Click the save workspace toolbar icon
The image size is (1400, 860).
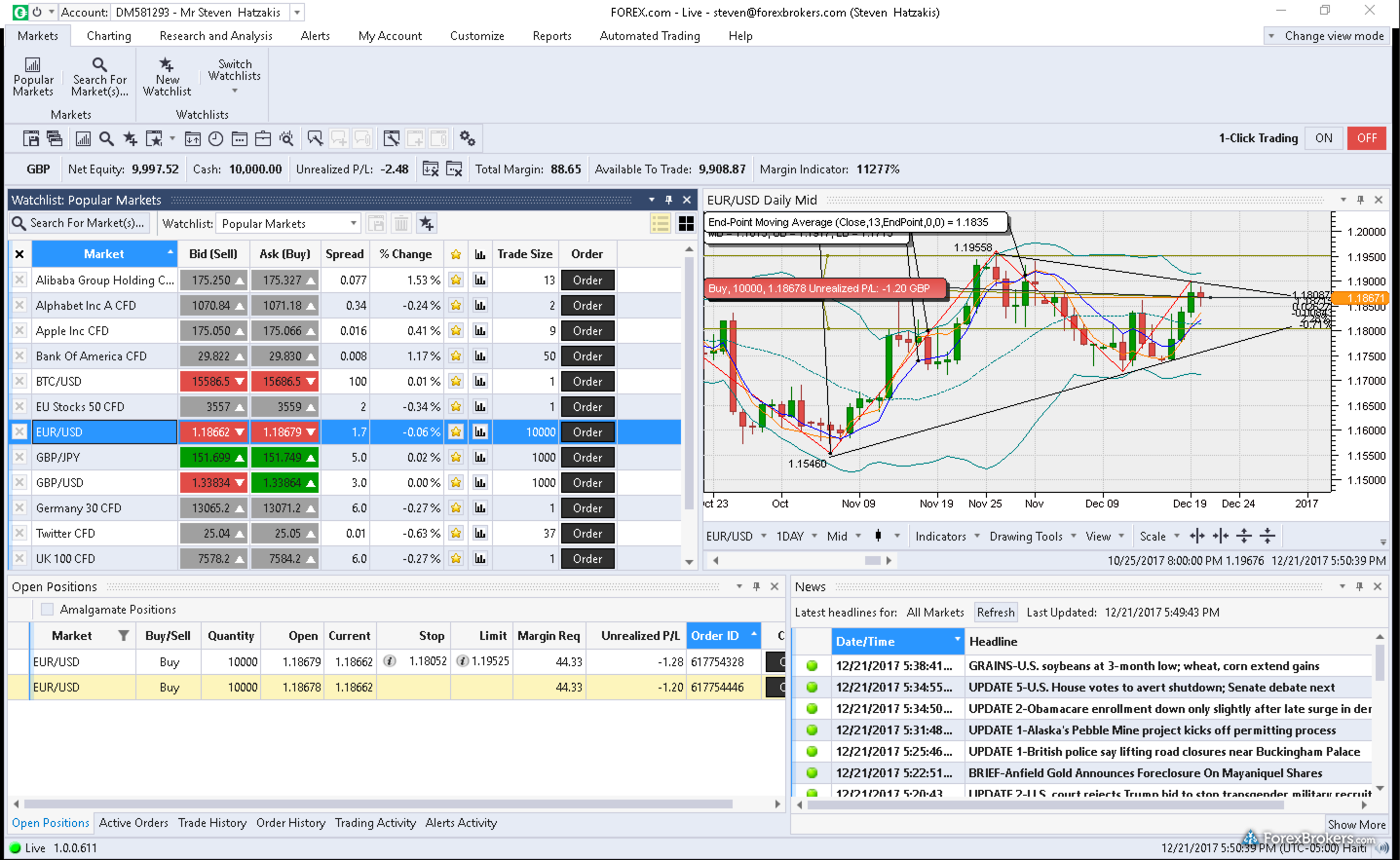click(x=31, y=138)
